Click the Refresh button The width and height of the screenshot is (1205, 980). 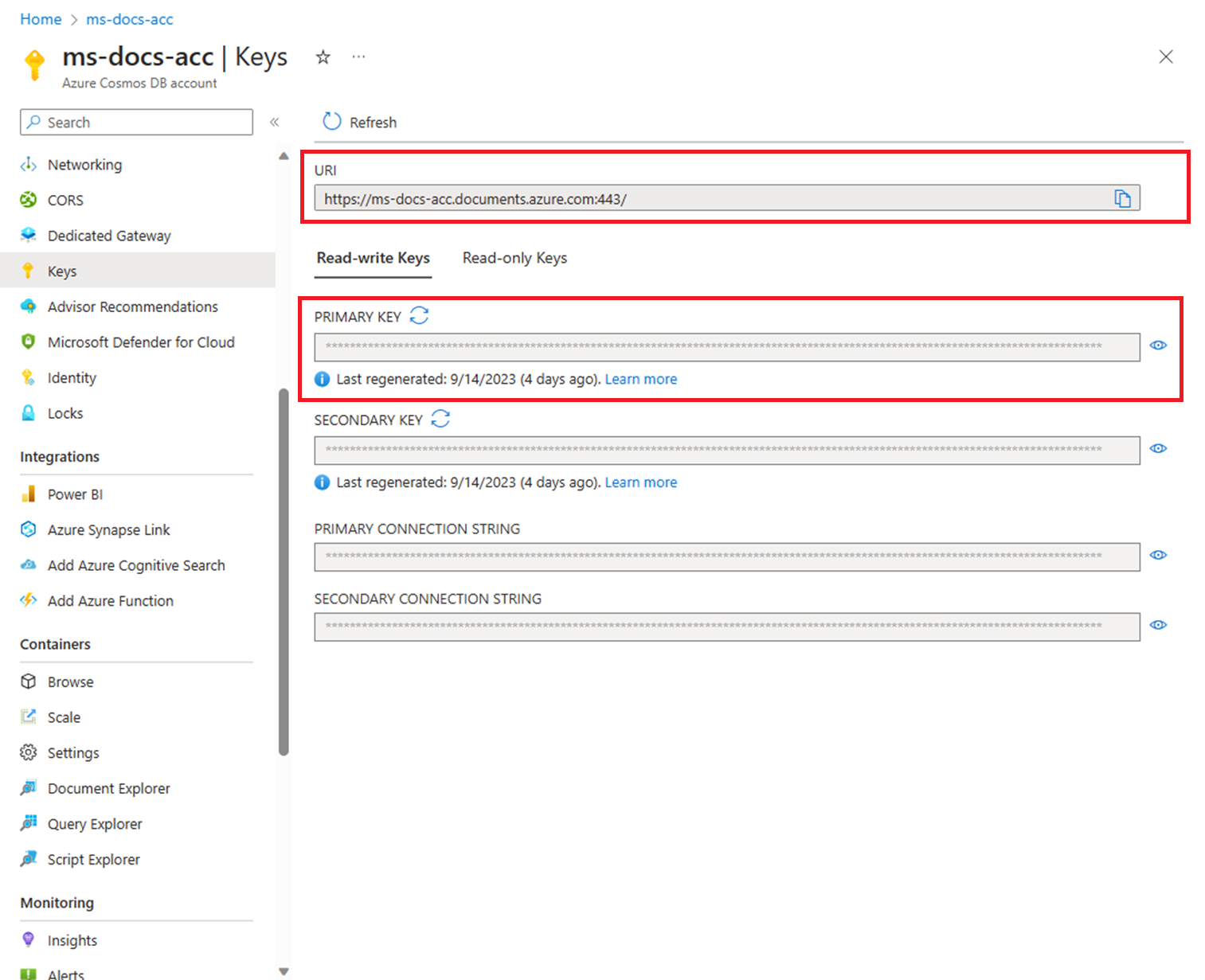pyautogui.click(x=359, y=122)
